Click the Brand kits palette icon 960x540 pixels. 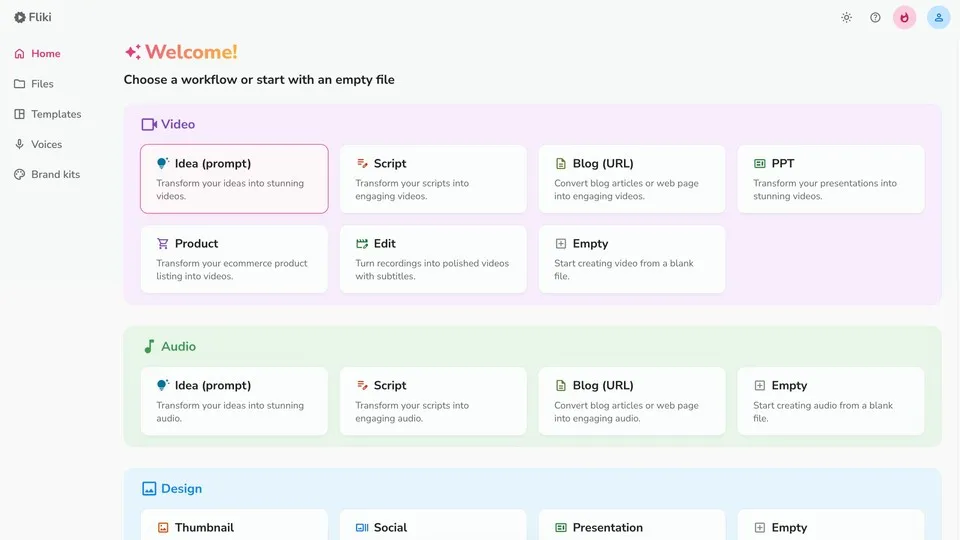coord(20,174)
